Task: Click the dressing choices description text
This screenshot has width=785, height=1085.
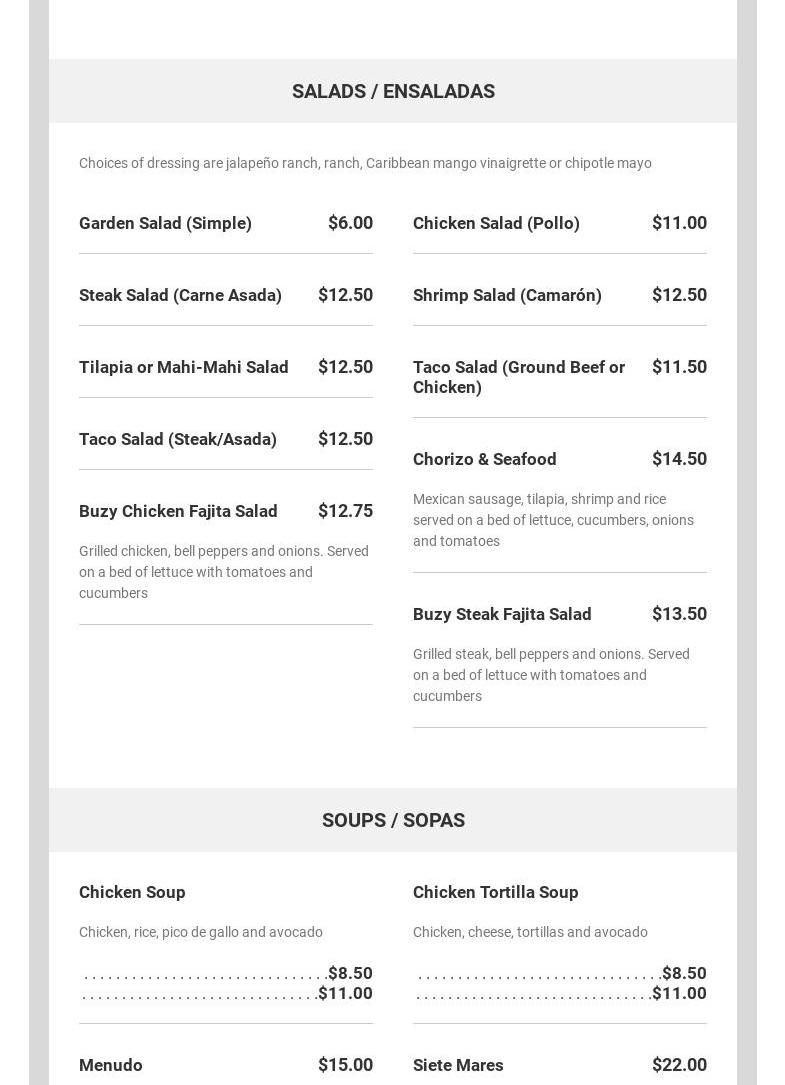Action: [x=365, y=163]
